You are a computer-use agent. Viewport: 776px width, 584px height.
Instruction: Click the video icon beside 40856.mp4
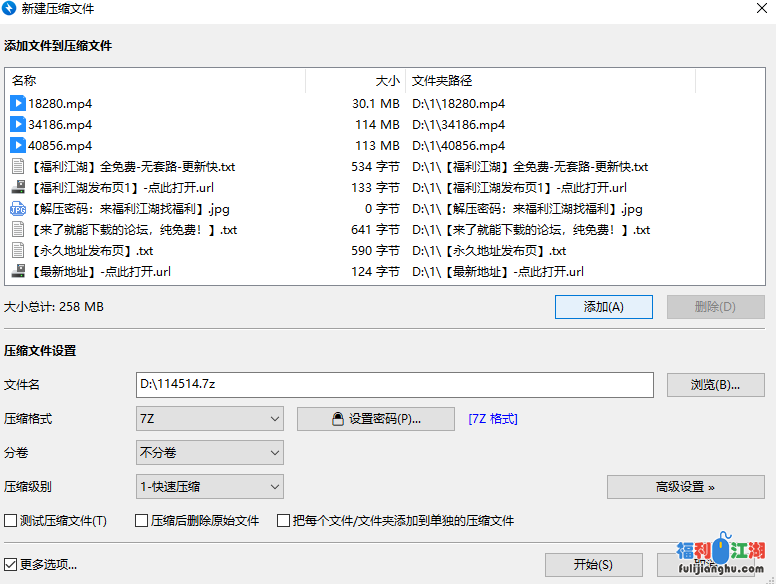click(x=18, y=145)
